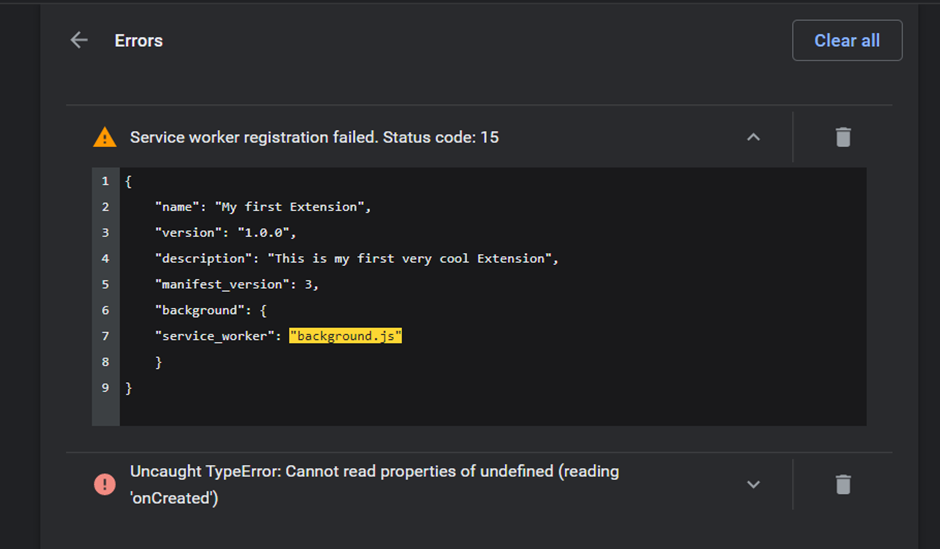Click line number 9 in the gutter
The height and width of the screenshot is (549, 940).
[x=106, y=388]
